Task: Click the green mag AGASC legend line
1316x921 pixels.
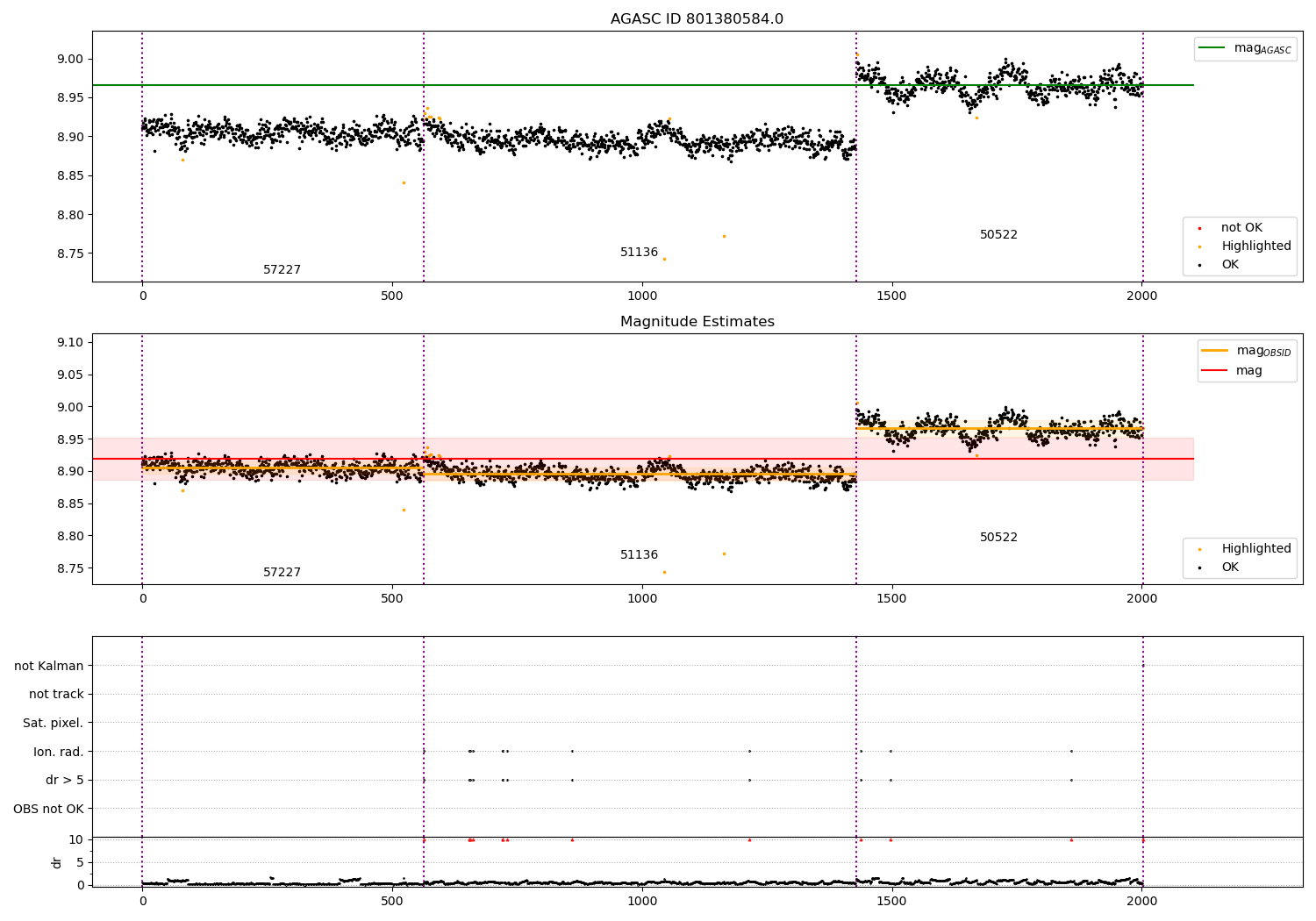Action: point(1212,48)
